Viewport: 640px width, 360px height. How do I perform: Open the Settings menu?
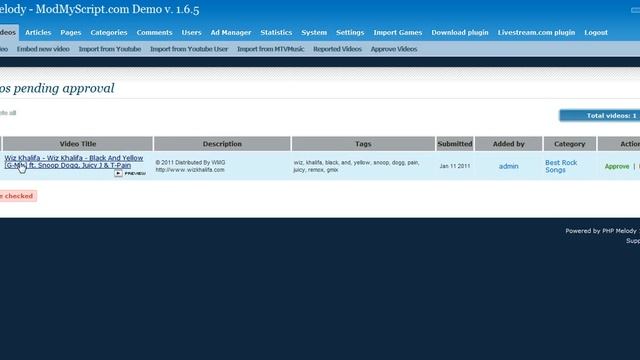tap(350, 32)
